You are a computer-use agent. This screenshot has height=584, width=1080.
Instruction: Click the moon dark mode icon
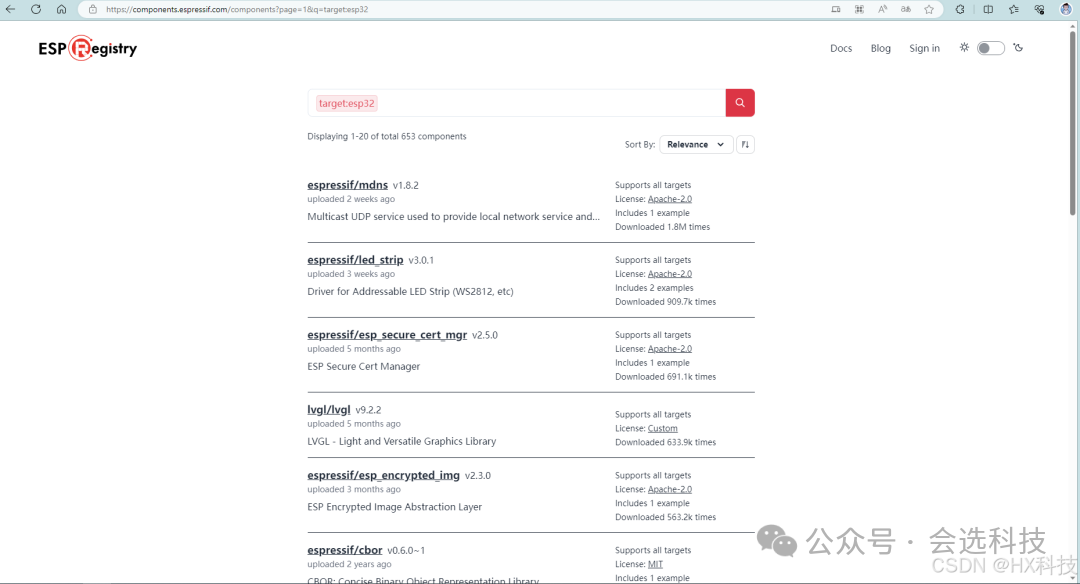[x=1018, y=48]
